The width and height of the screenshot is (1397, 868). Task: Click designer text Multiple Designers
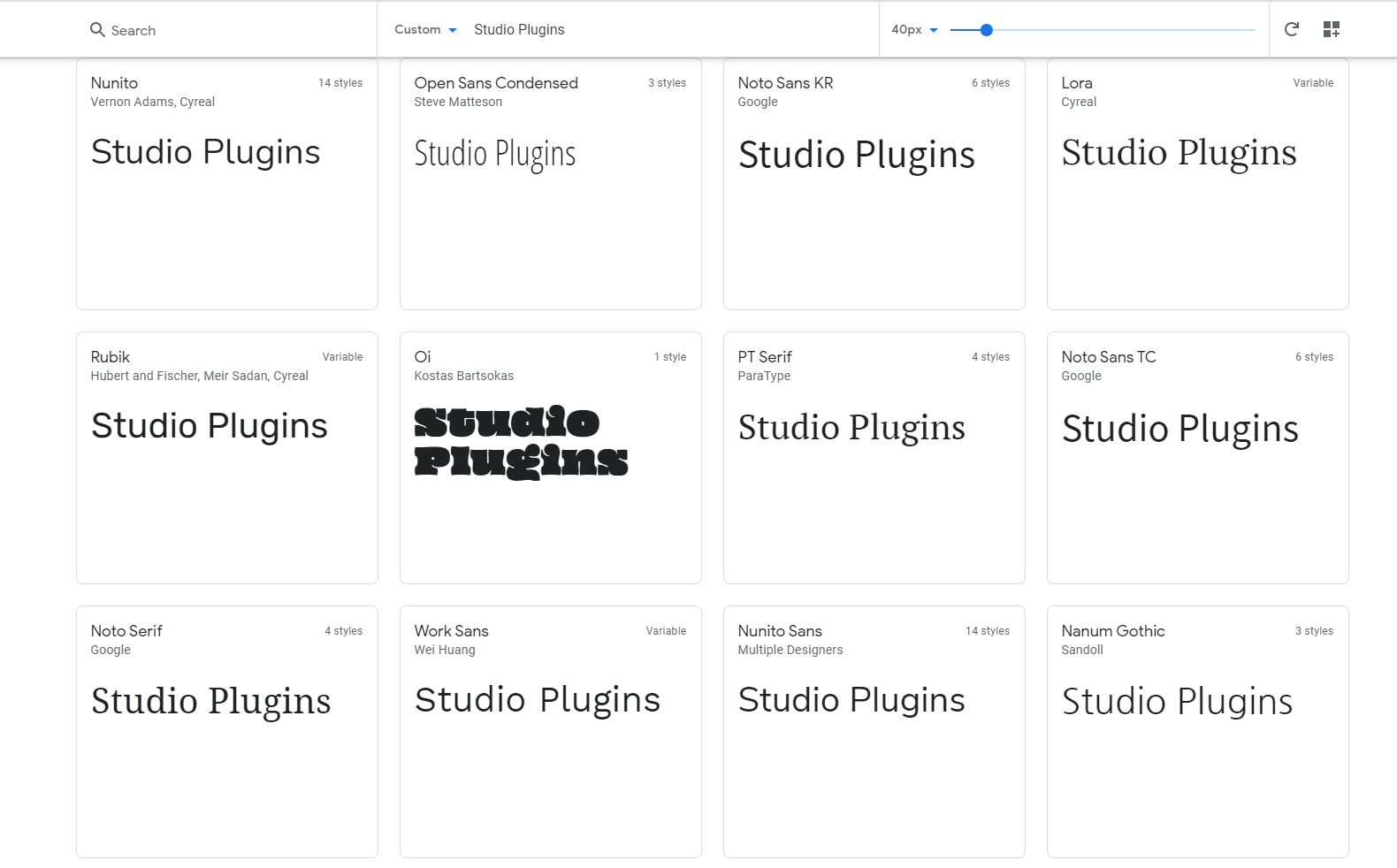click(790, 651)
